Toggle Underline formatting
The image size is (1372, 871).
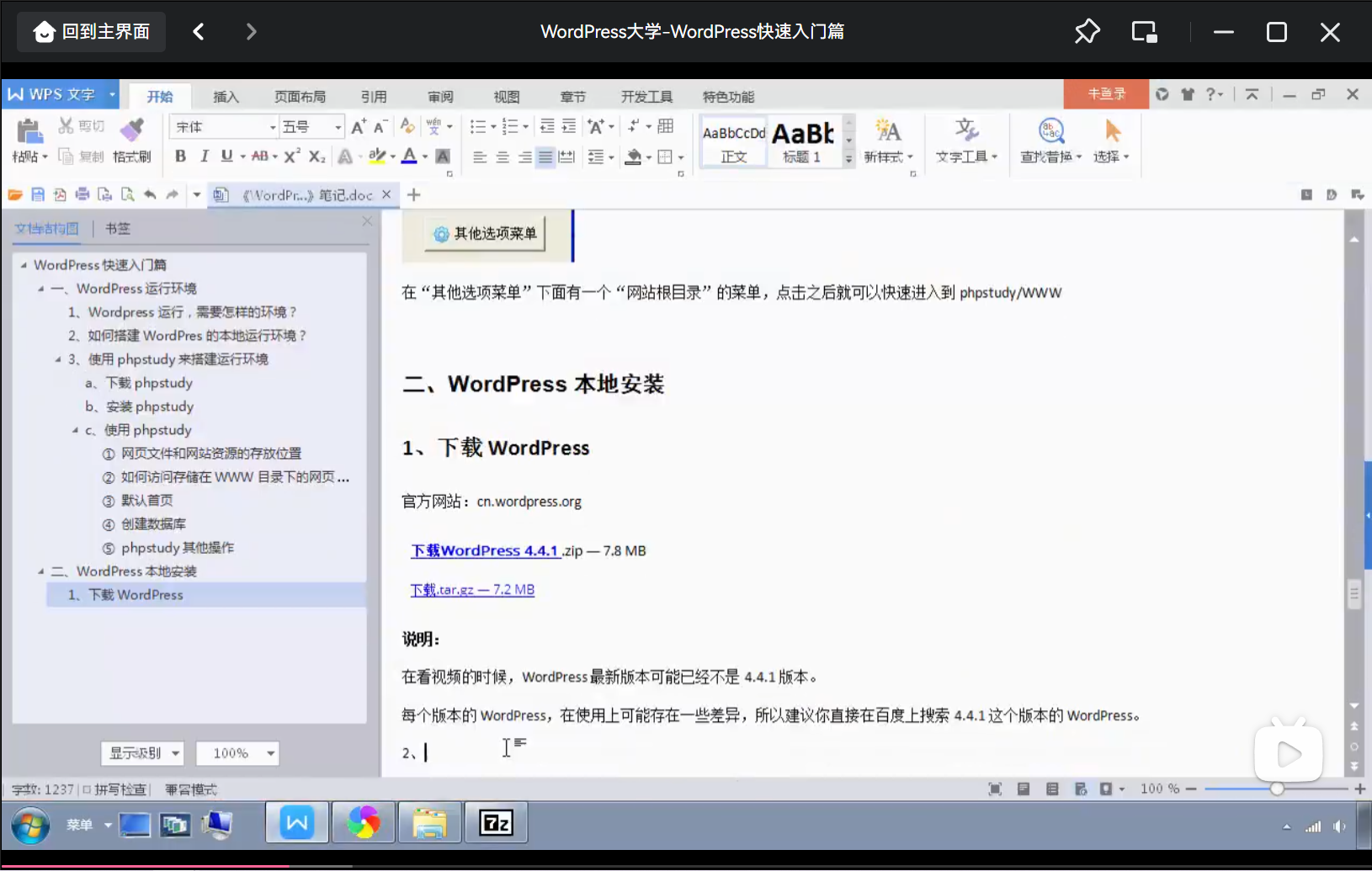226,156
